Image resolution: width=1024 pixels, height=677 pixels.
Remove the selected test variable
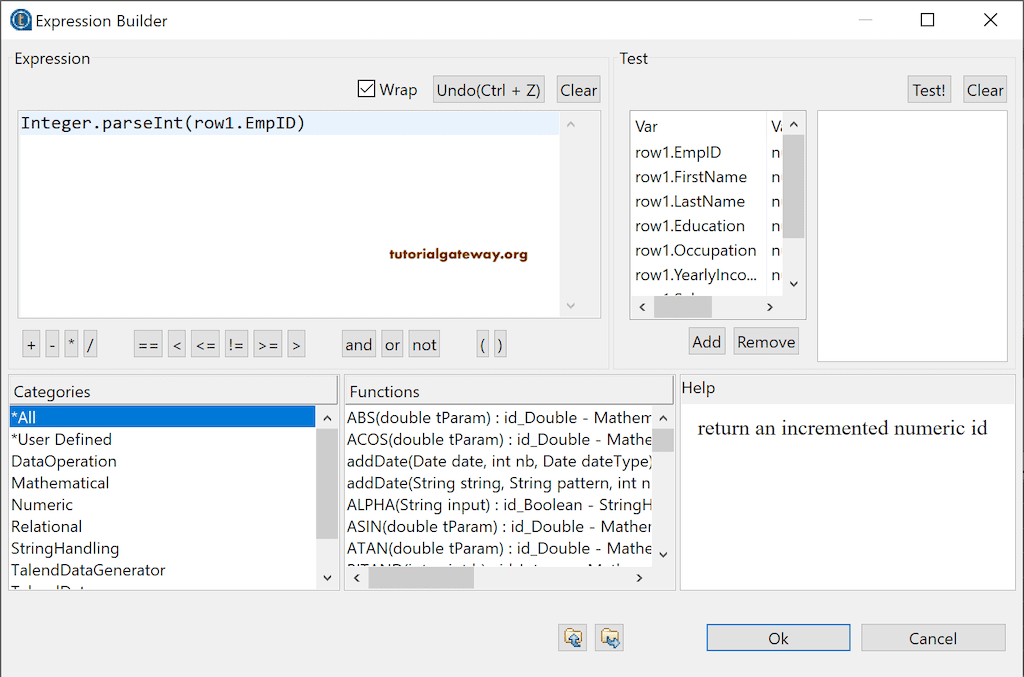pos(765,340)
